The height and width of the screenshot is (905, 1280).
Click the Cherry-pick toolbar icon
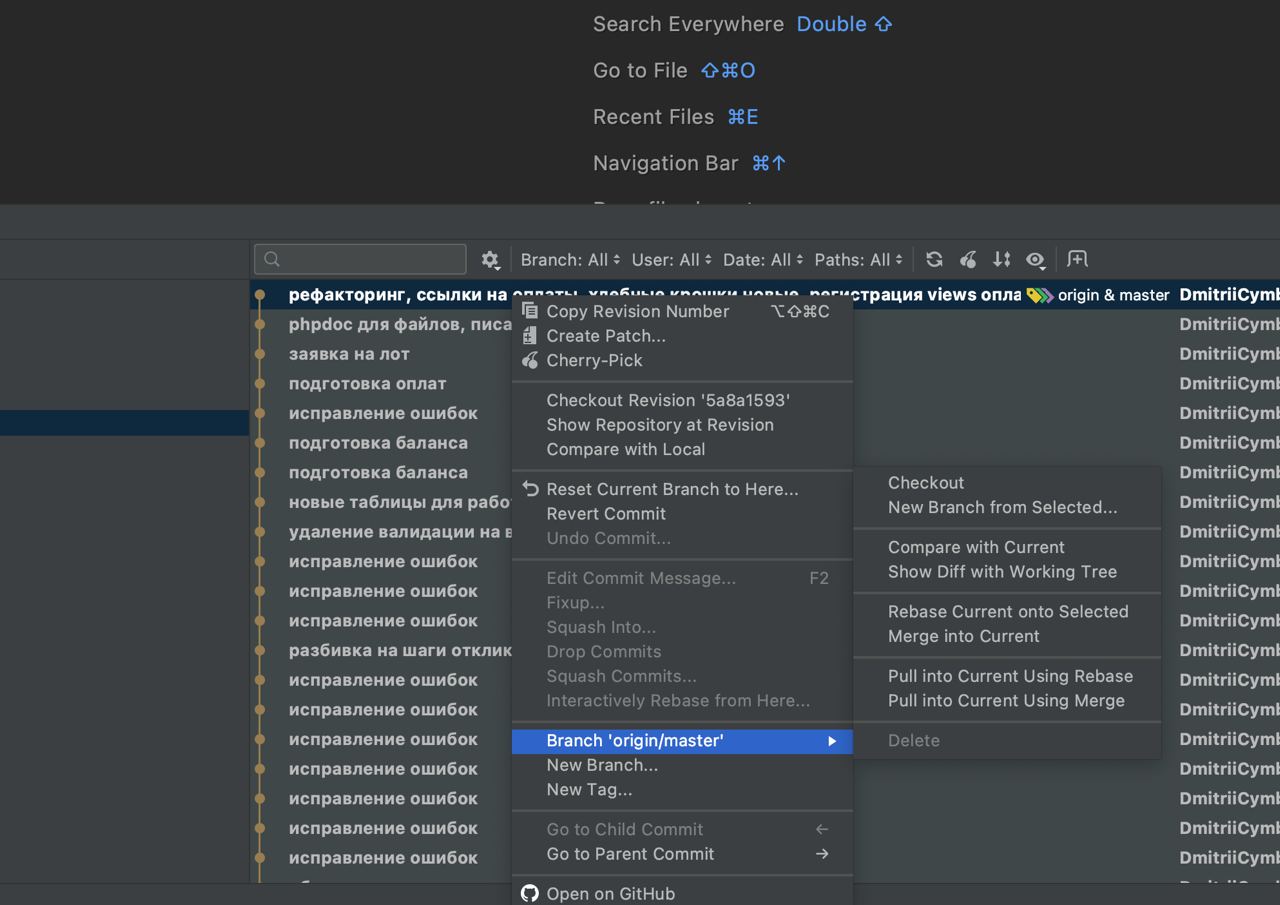(x=968, y=260)
